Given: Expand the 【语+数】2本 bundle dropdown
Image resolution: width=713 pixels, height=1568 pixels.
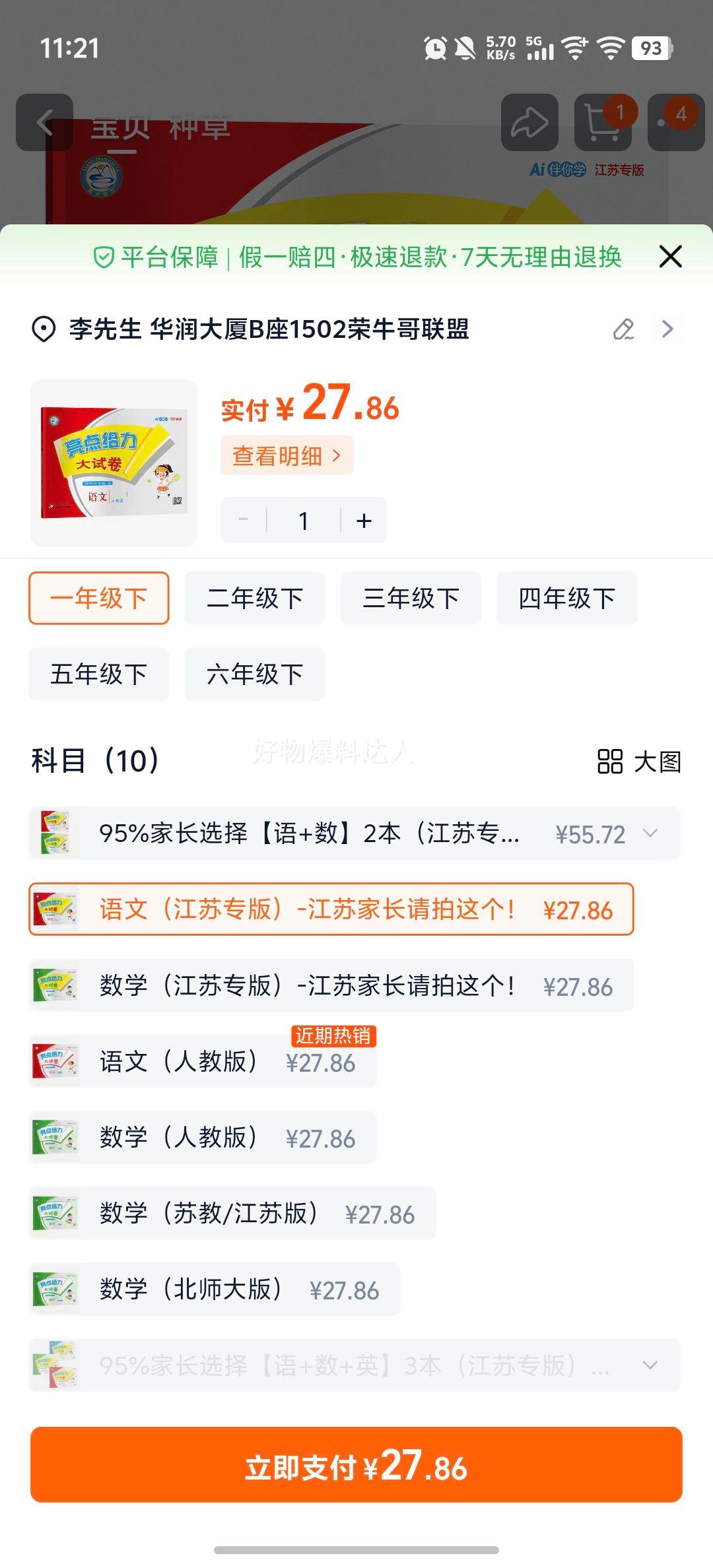Looking at the screenshot, I should (x=650, y=833).
